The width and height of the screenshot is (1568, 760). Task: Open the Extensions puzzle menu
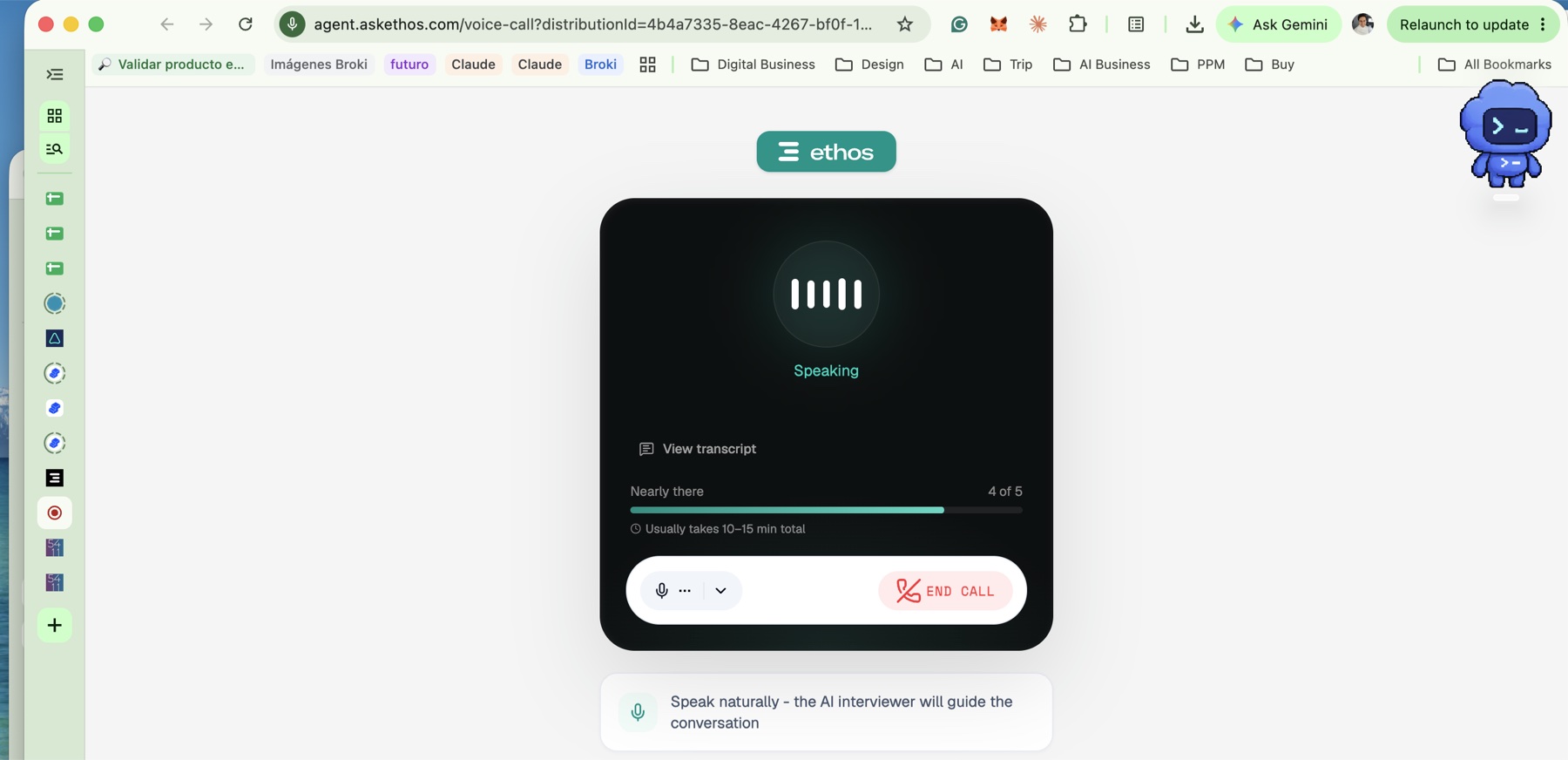pyautogui.click(x=1078, y=24)
